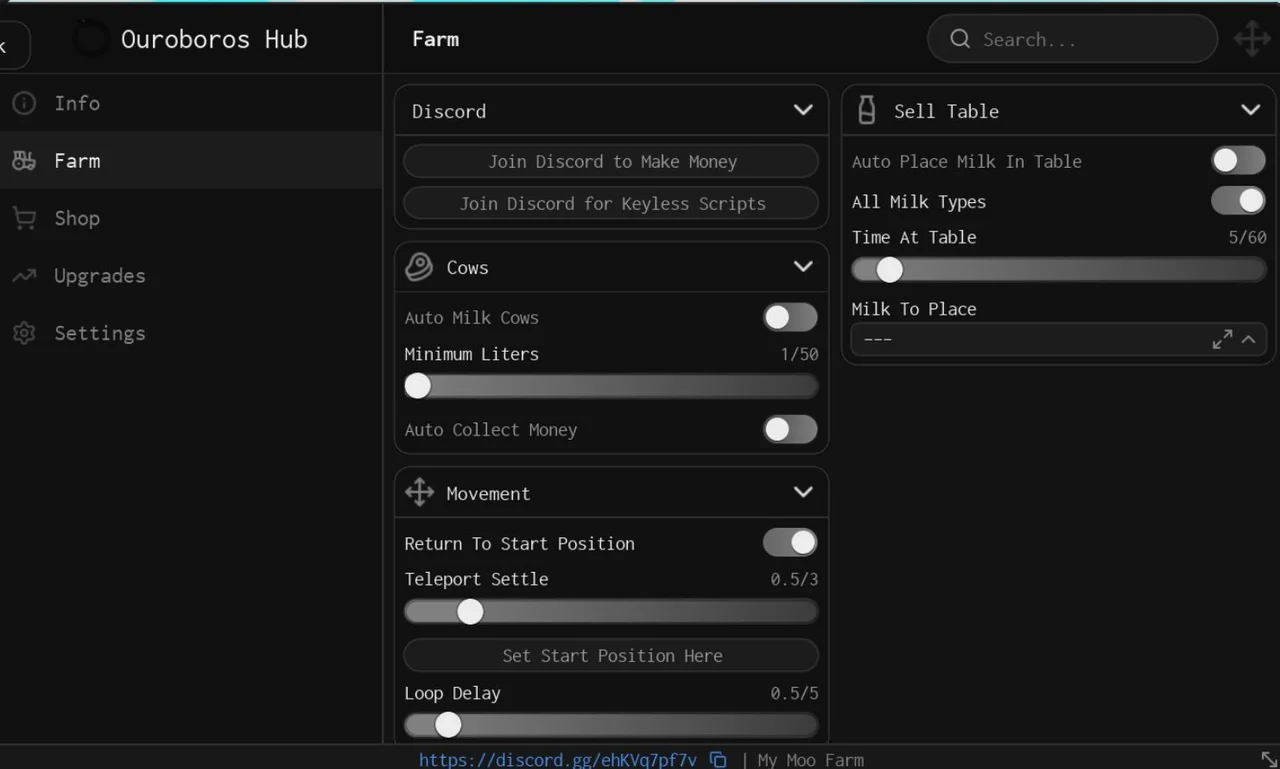
Task: Click the 5/60 Time At Table value
Action: pyautogui.click(x=1247, y=238)
